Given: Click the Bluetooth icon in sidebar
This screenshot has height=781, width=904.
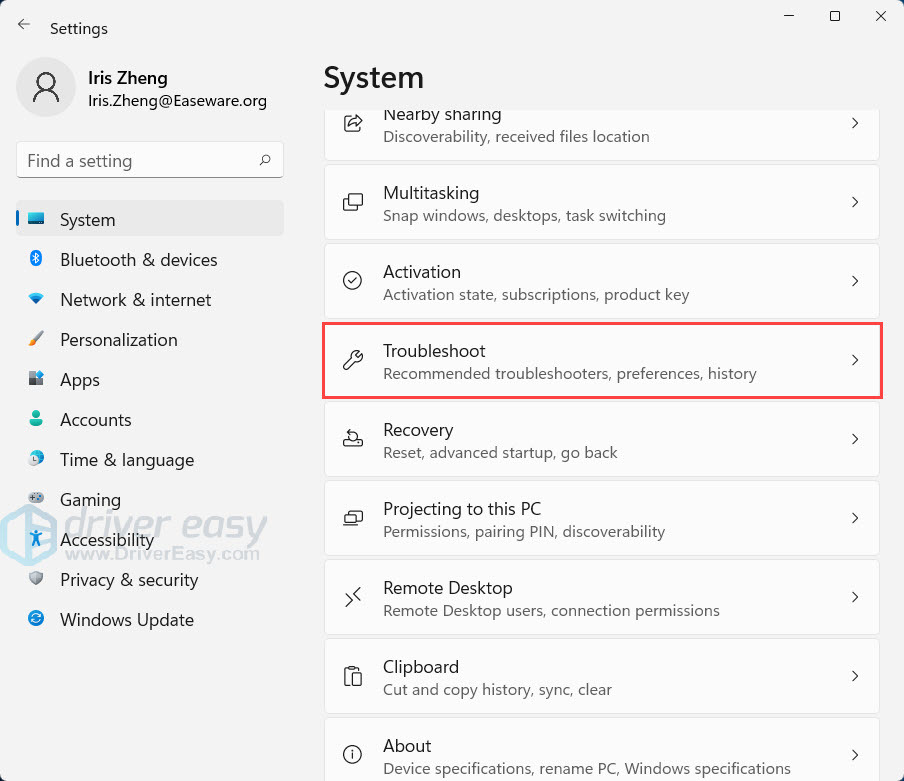Looking at the screenshot, I should coord(36,259).
